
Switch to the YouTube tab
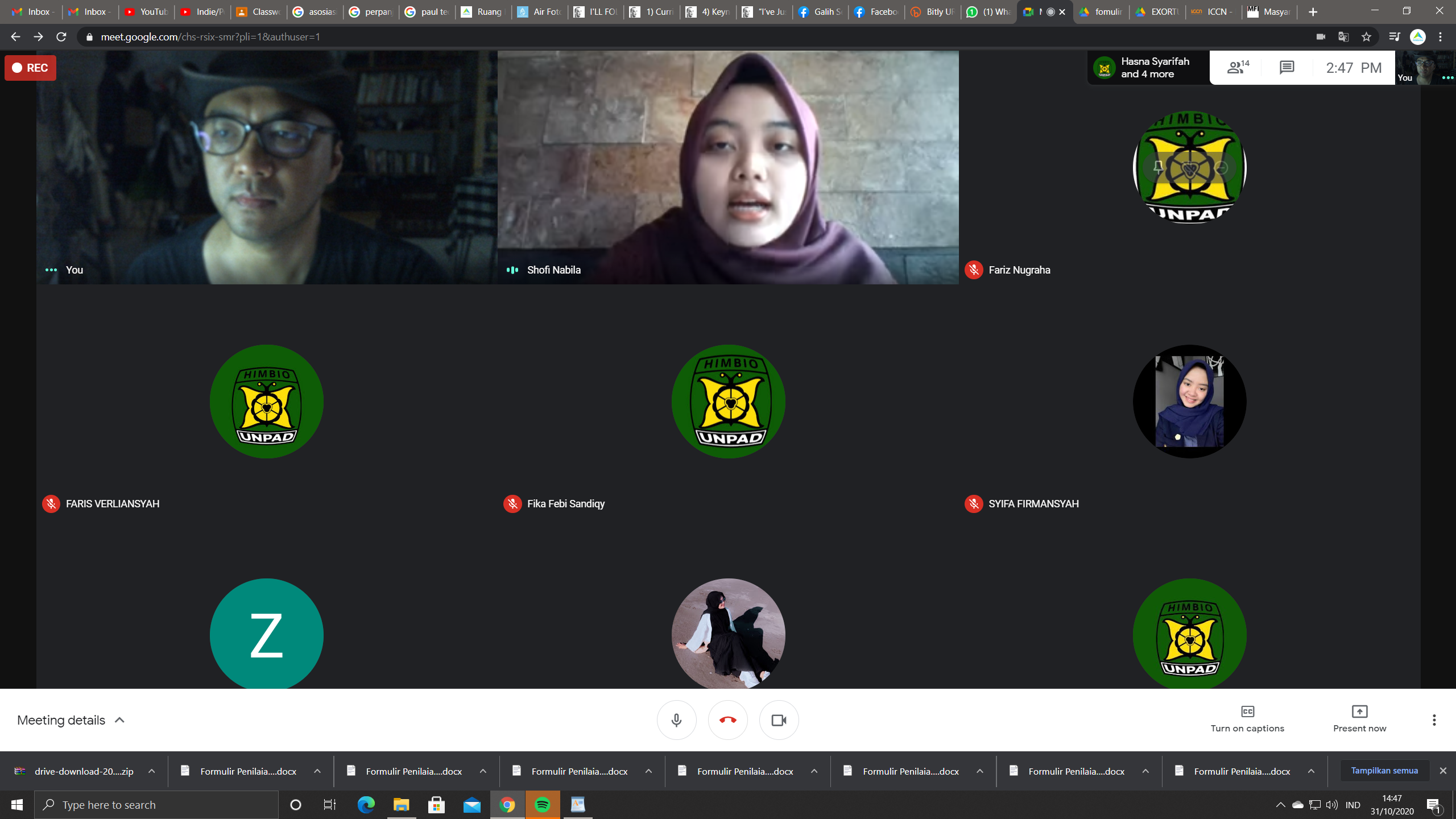[x=146, y=12]
